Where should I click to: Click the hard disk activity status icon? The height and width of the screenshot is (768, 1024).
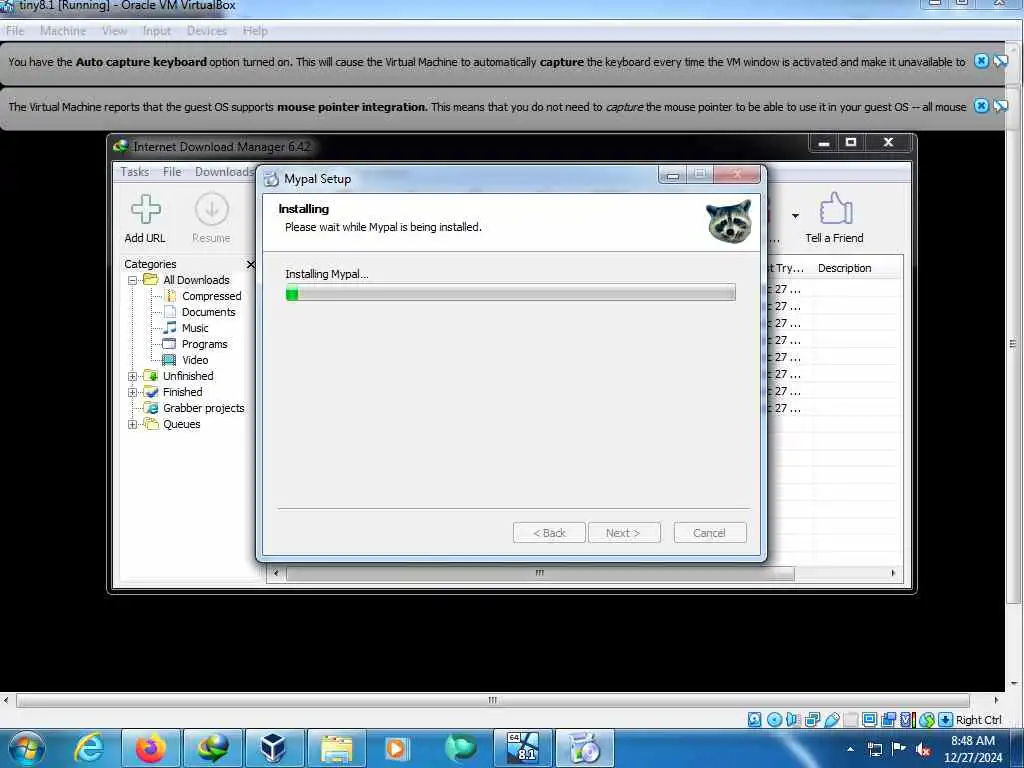coord(754,720)
